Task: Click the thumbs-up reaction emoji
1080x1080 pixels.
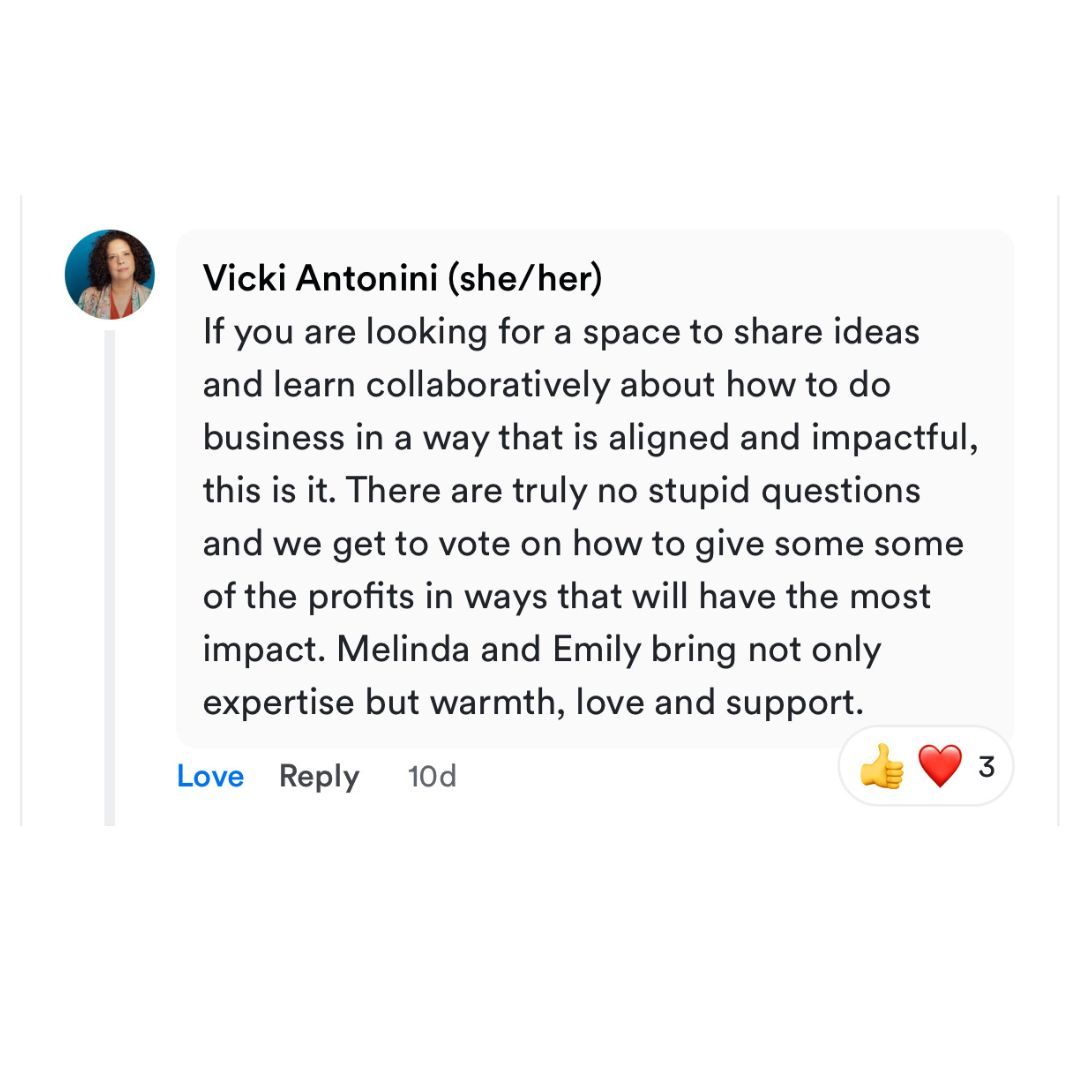Action: (x=881, y=768)
